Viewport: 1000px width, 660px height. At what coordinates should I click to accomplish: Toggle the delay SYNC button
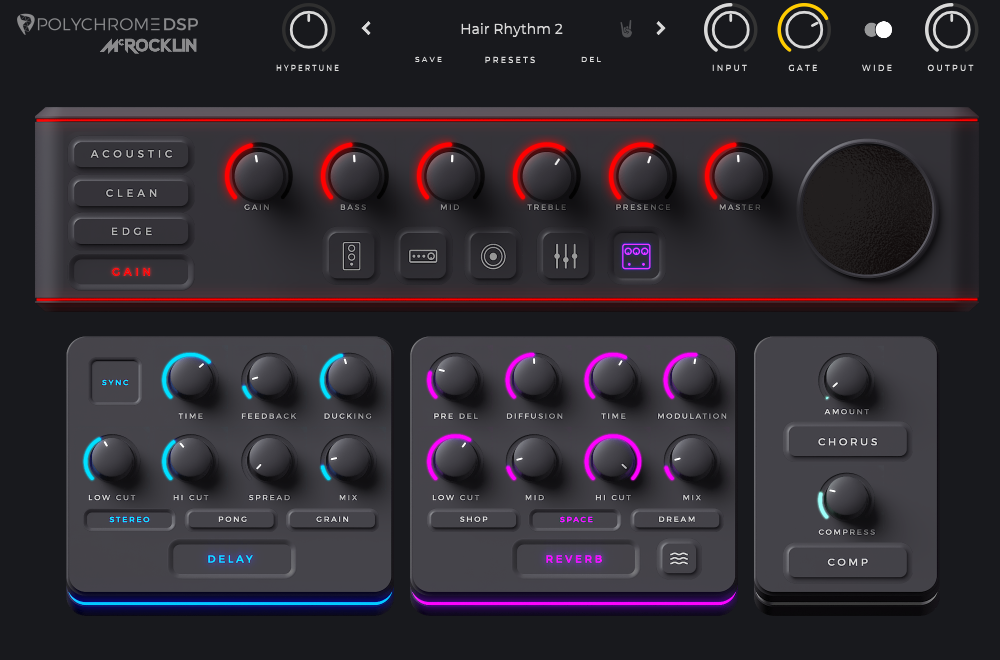tap(115, 382)
